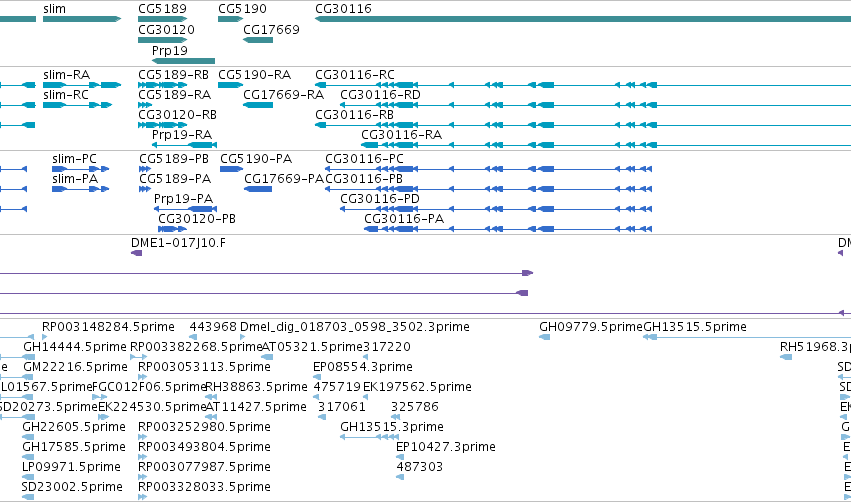Screen dimensions: 851x502
Task: Select EST RH38863.5prime
Action: (256, 387)
